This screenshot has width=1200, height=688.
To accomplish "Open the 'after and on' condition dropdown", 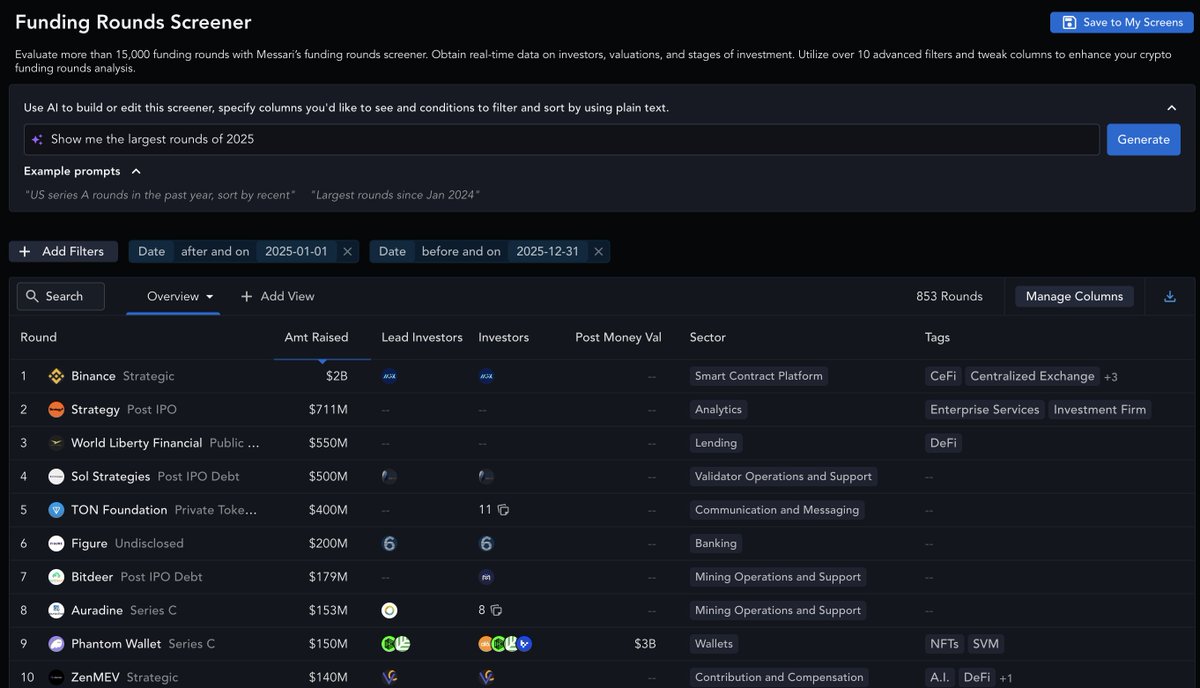I will click(x=215, y=252).
